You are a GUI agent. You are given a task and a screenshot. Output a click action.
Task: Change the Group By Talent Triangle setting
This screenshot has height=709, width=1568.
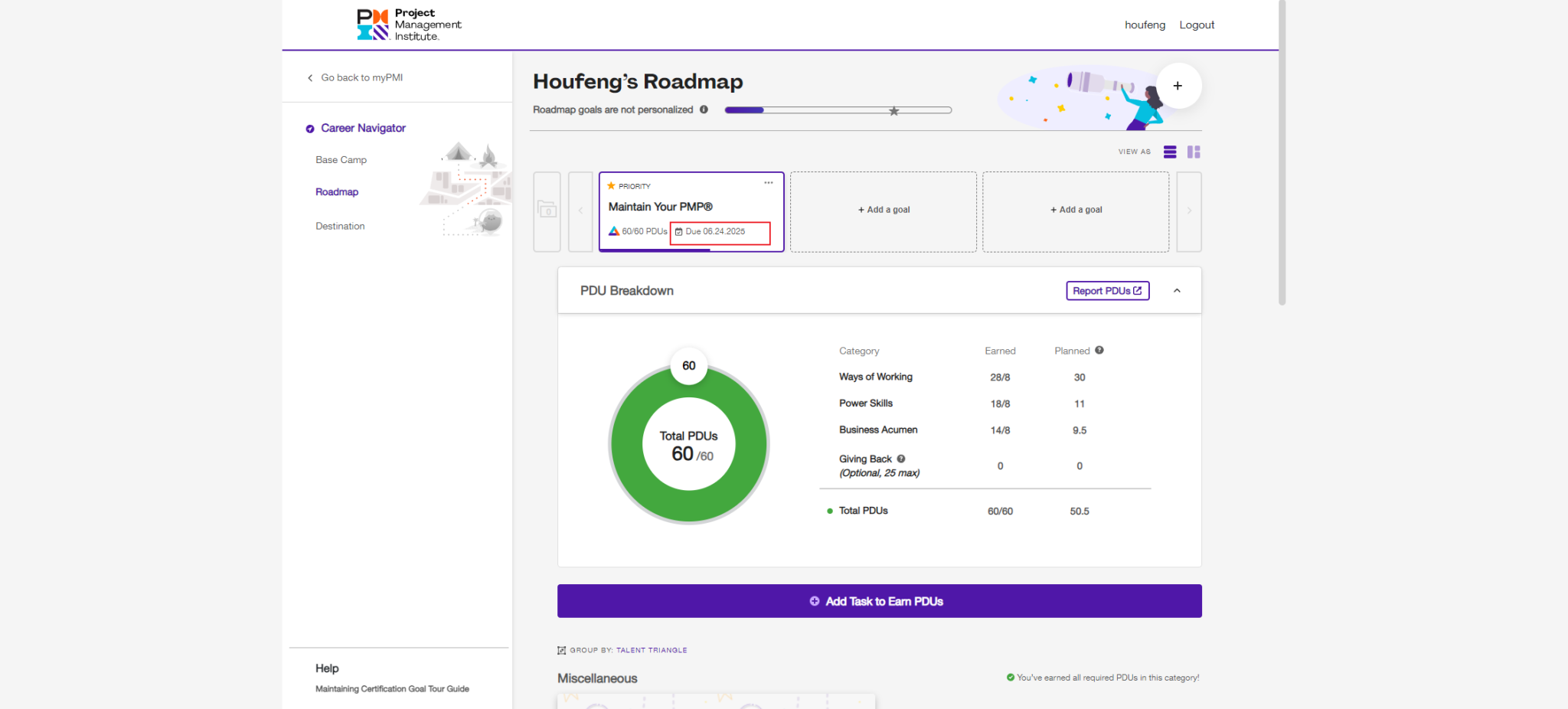coord(651,650)
